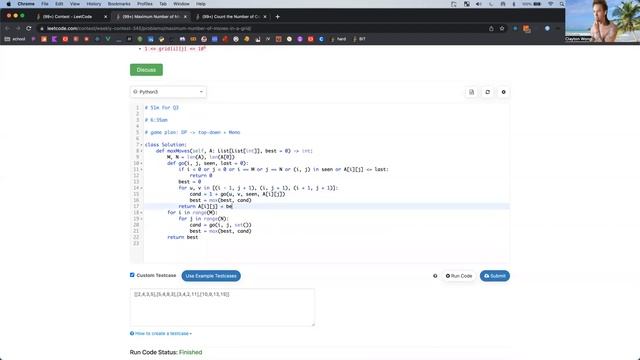Close the Count the Number tab
Image resolution: width=640 pixels, height=360 pixels.
pyautogui.click(x=265, y=17)
